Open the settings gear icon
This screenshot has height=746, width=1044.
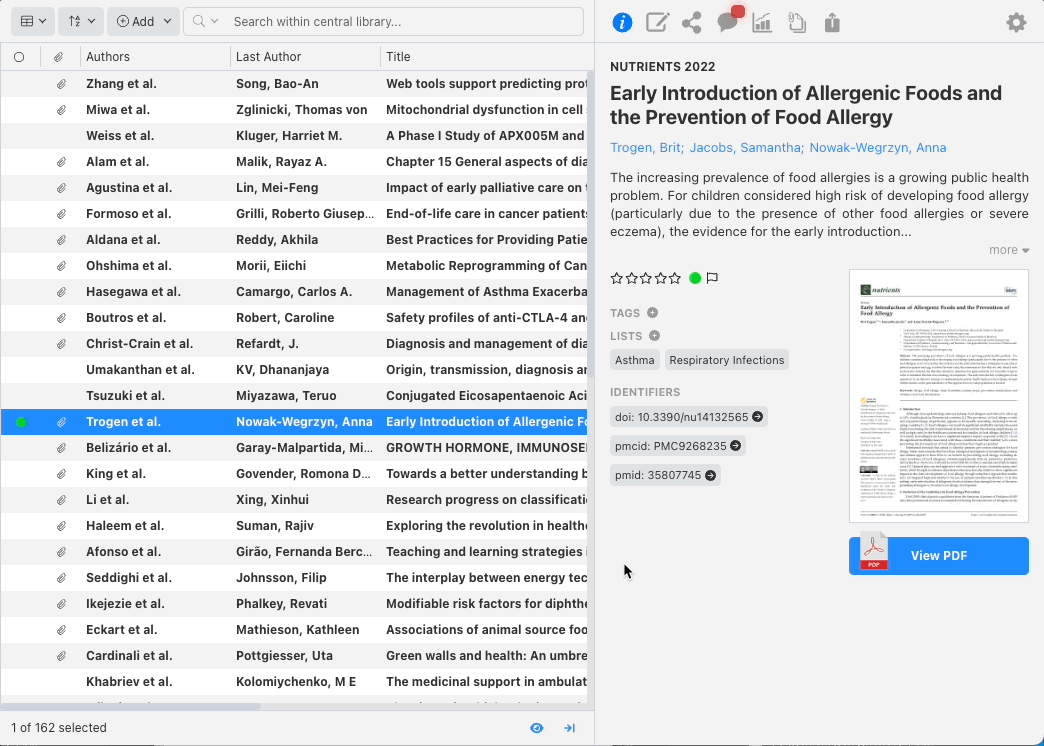tap(1016, 22)
